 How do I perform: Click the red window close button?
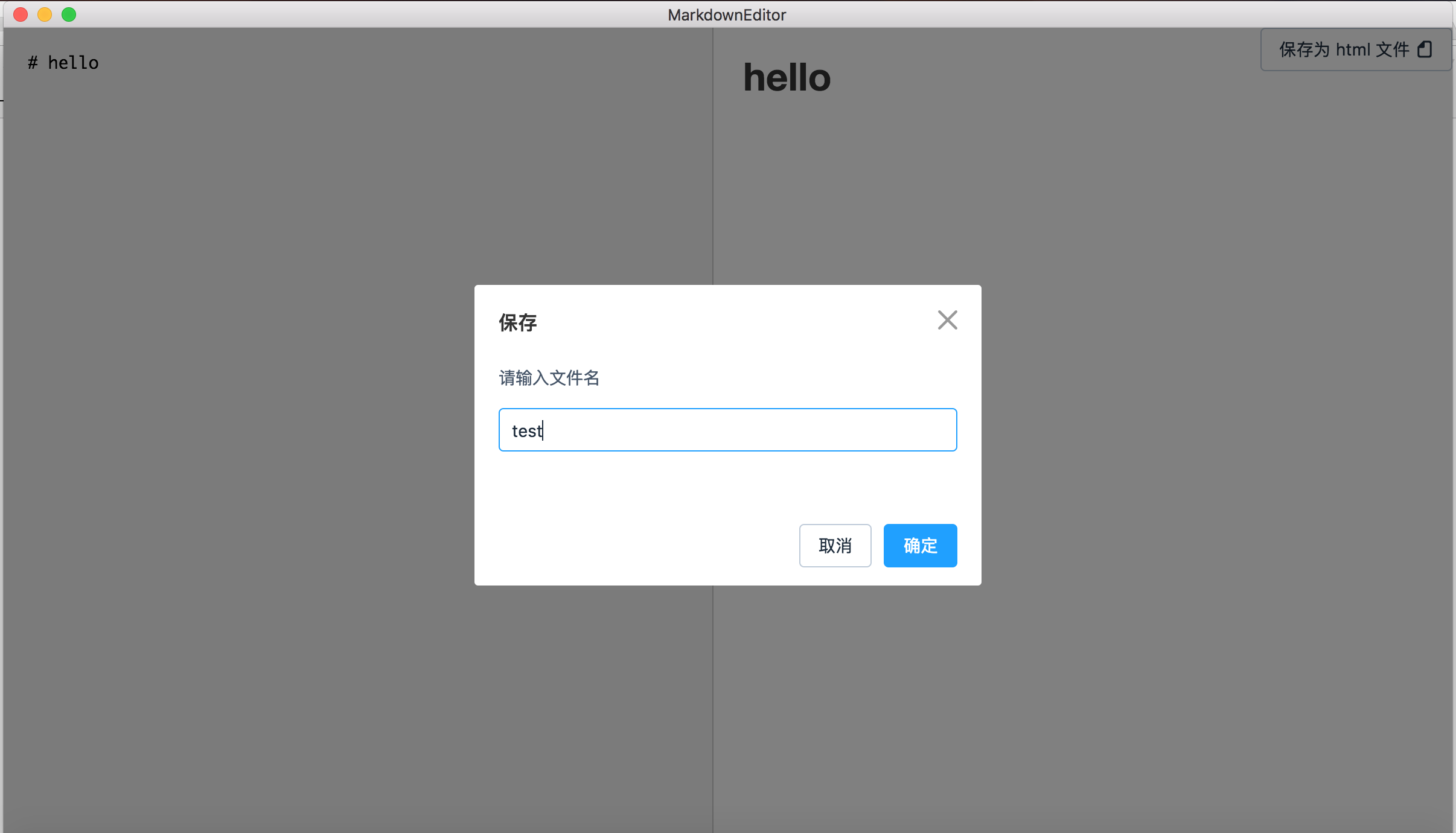(x=21, y=14)
